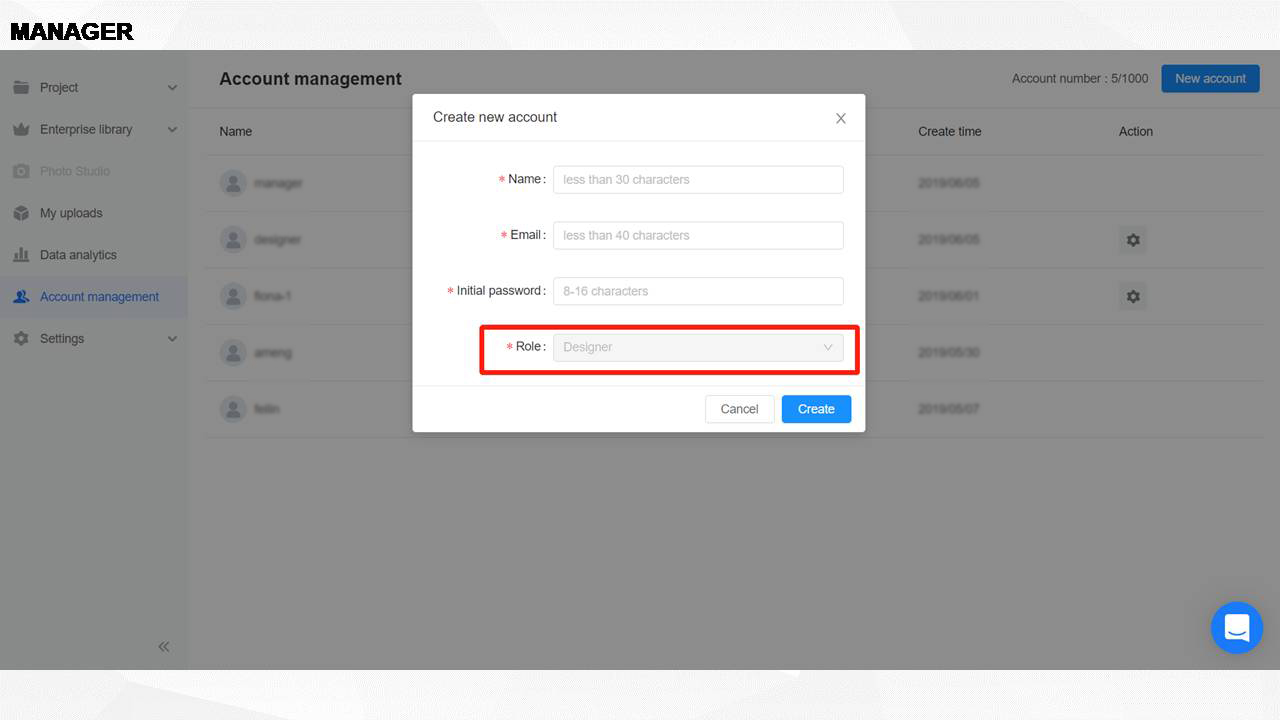This screenshot has height=720, width=1280.
Task: Open the Role dropdown
Action: [698, 347]
